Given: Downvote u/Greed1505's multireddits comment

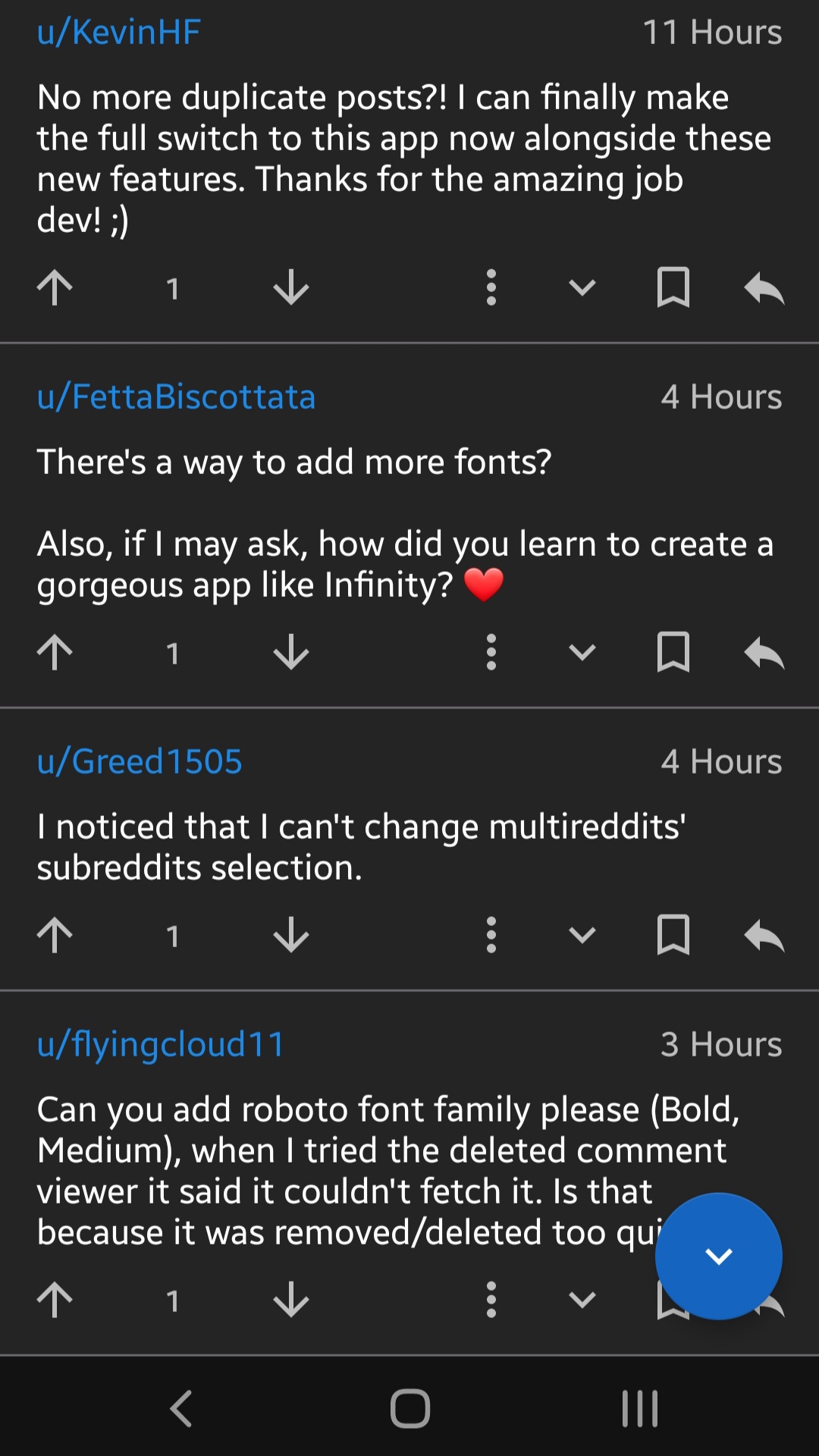Looking at the screenshot, I should tap(290, 935).
